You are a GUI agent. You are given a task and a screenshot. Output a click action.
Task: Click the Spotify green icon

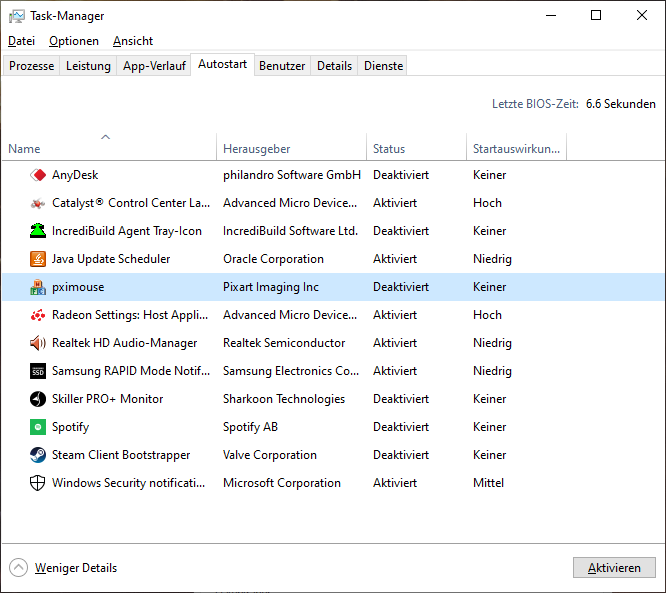point(38,427)
